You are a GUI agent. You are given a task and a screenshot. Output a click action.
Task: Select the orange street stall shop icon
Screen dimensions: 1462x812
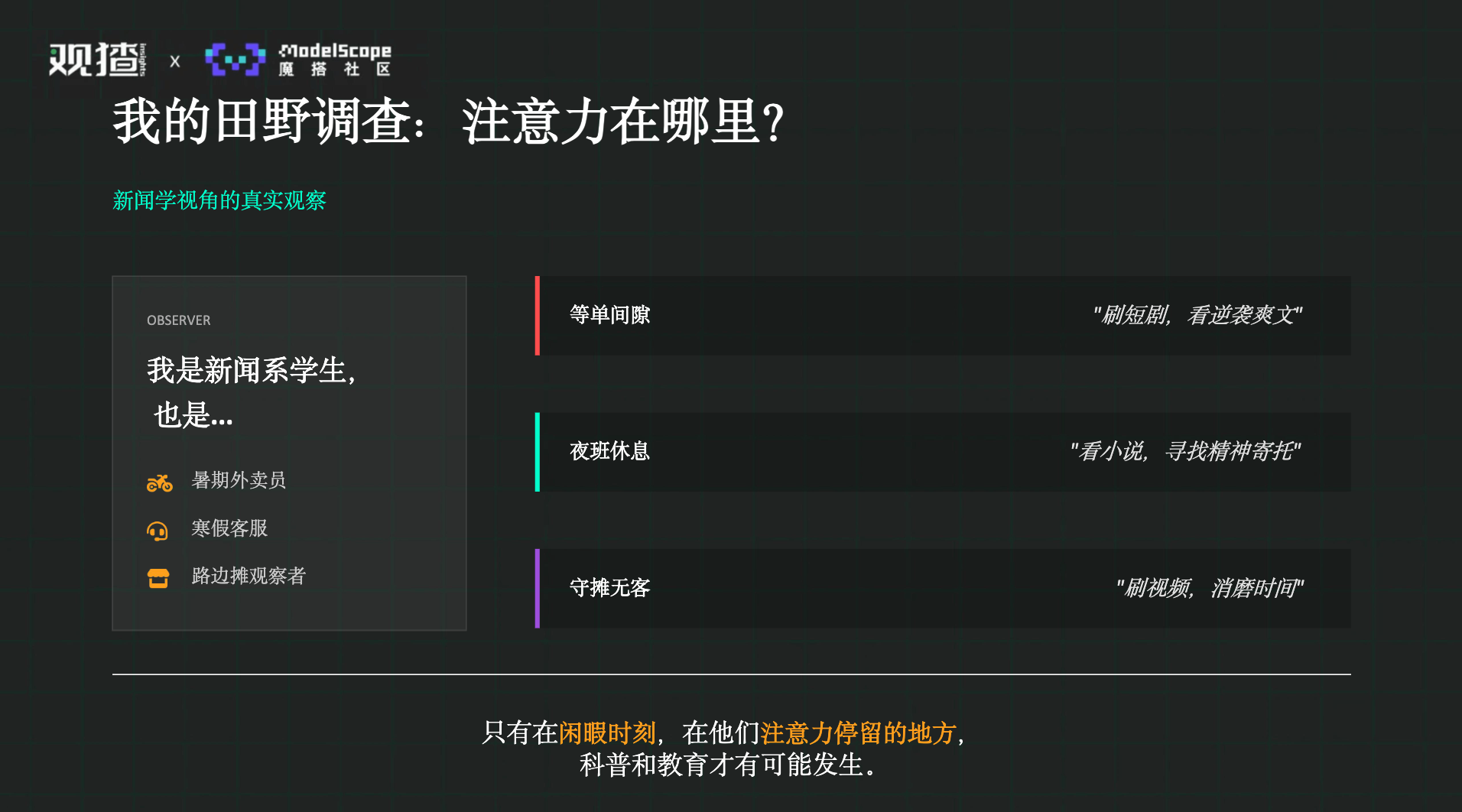click(158, 578)
